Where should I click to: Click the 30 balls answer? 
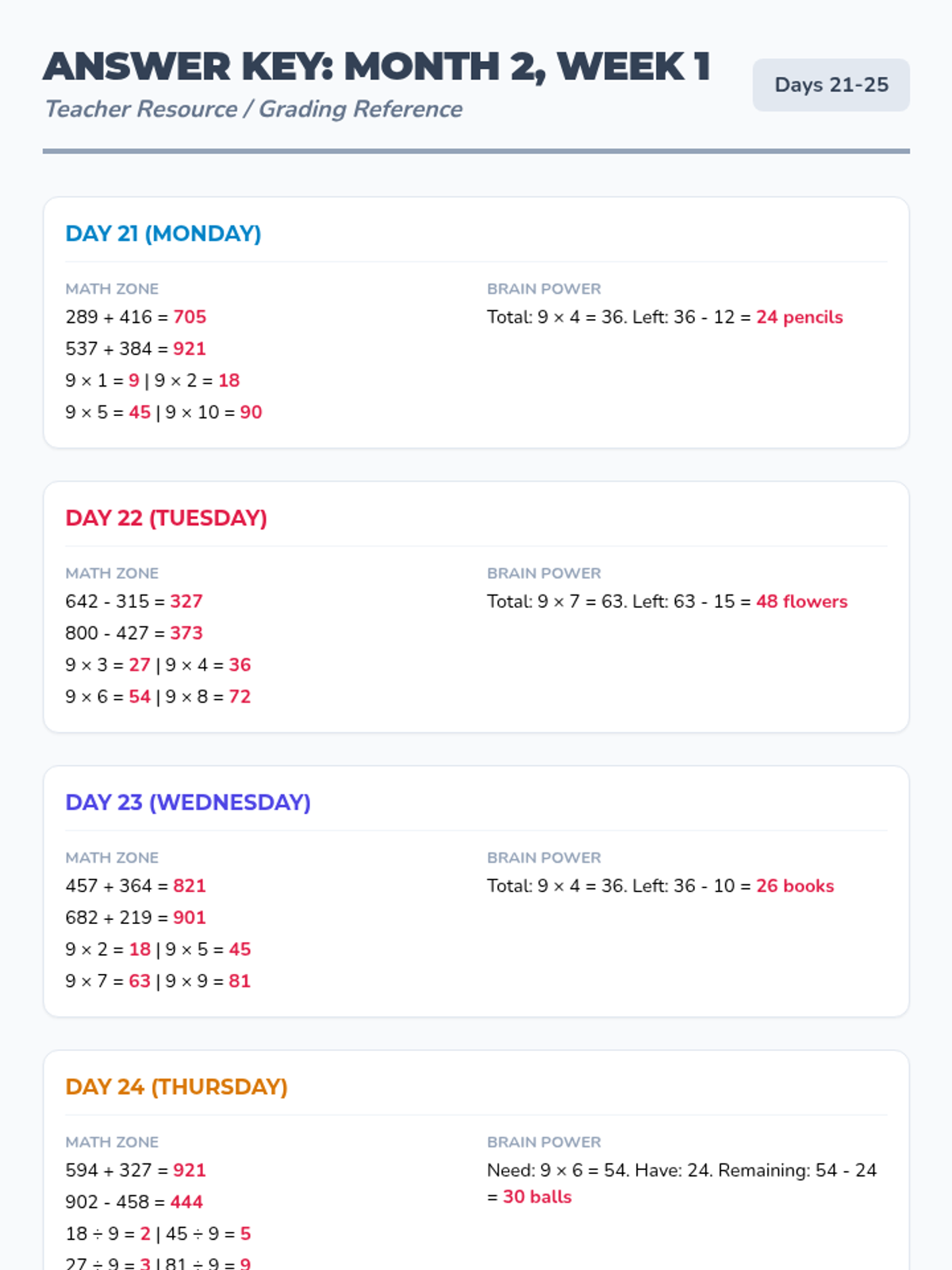coord(537,1196)
